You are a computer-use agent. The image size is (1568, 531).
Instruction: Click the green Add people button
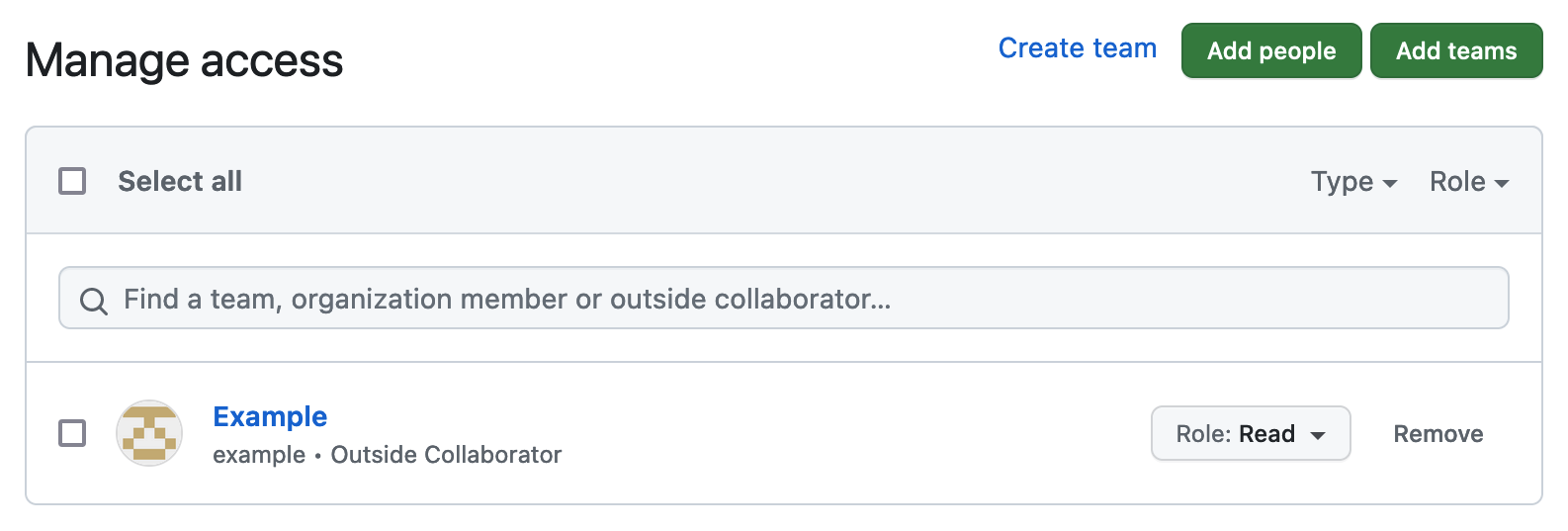click(x=1271, y=50)
